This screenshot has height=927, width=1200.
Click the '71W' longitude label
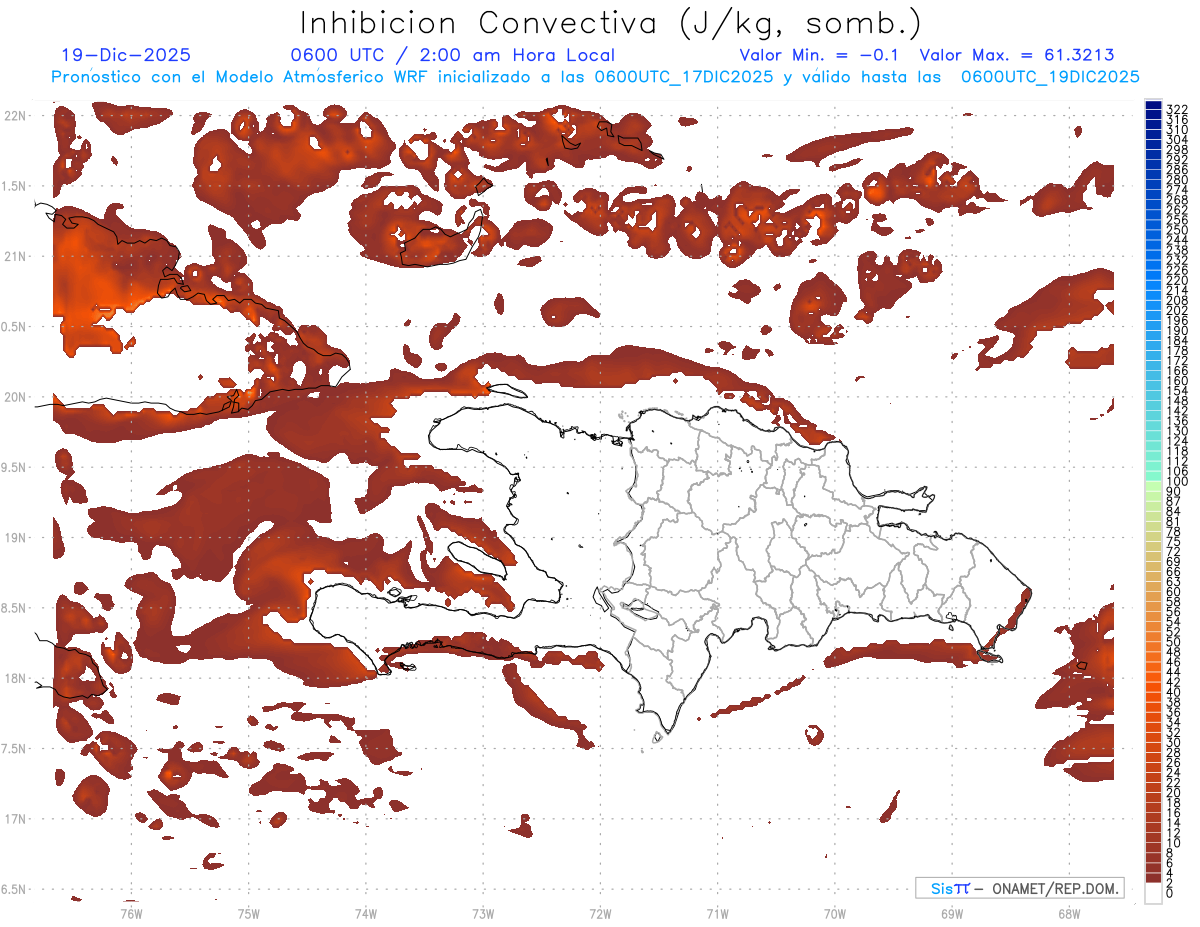[717, 914]
